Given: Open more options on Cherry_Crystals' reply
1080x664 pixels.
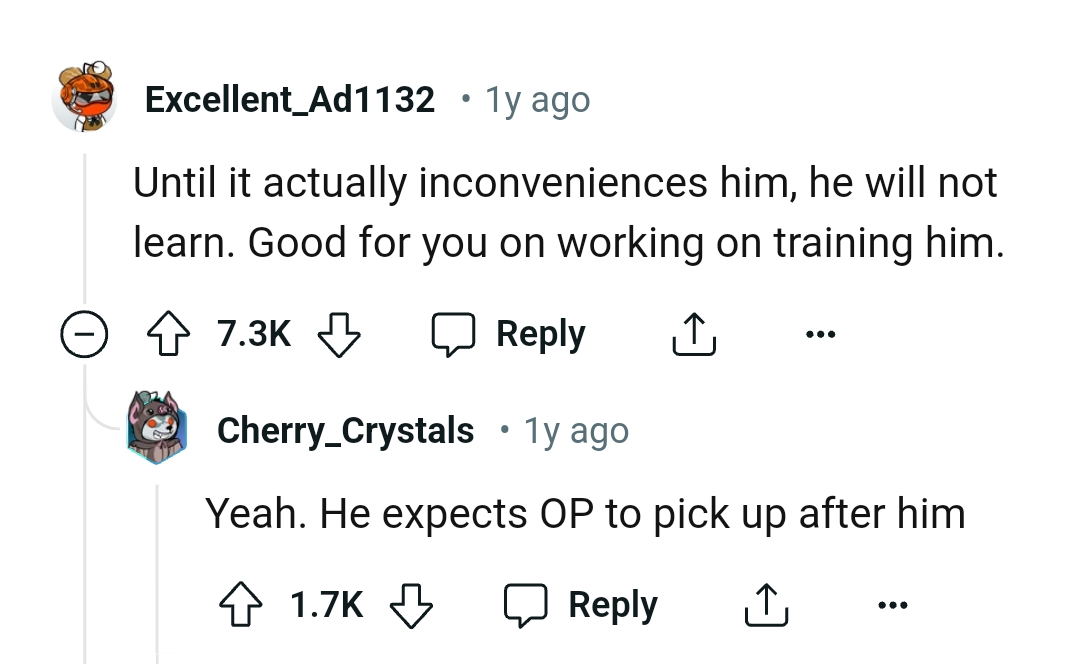Looking at the screenshot, I should 892,605.
